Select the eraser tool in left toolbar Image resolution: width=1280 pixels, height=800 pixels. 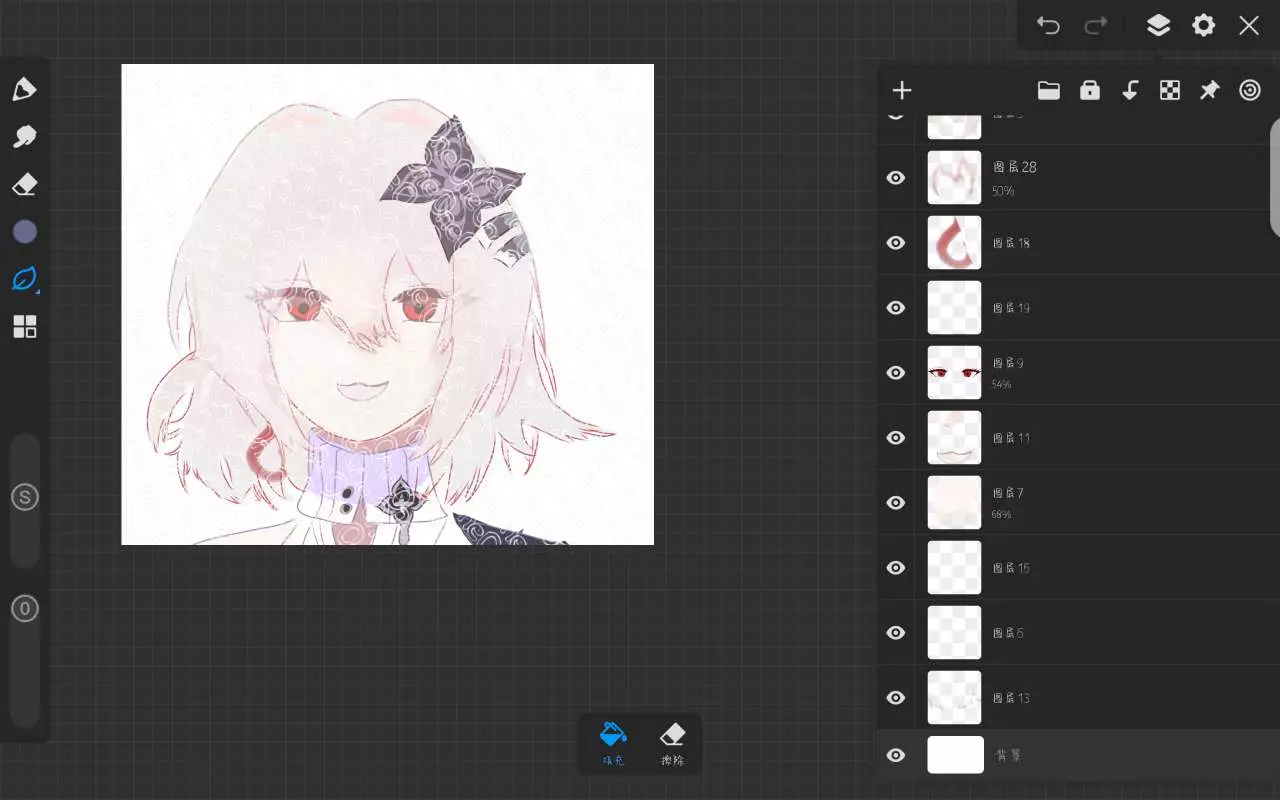click(24, 185)
